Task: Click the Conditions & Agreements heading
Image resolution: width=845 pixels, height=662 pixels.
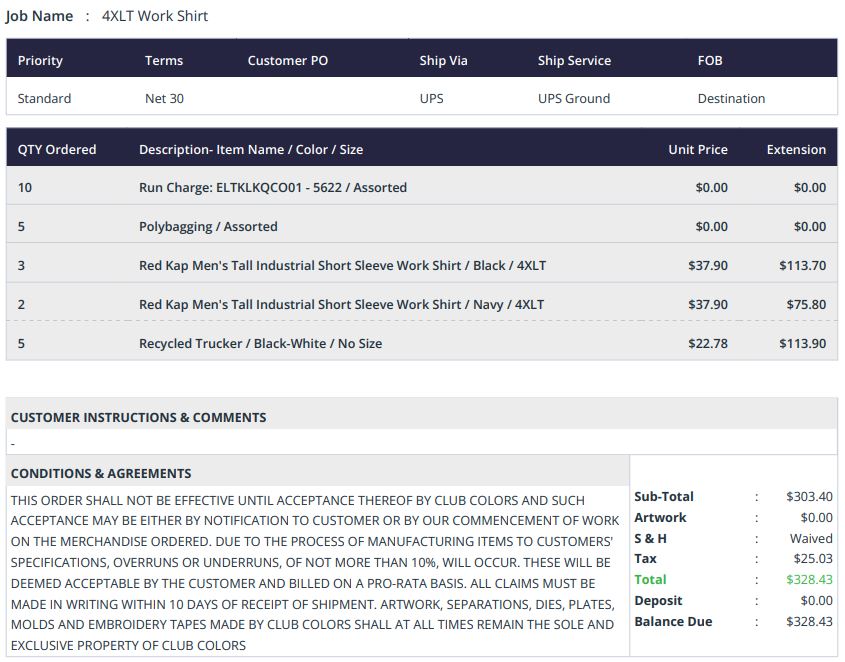Action: [101, 474]
